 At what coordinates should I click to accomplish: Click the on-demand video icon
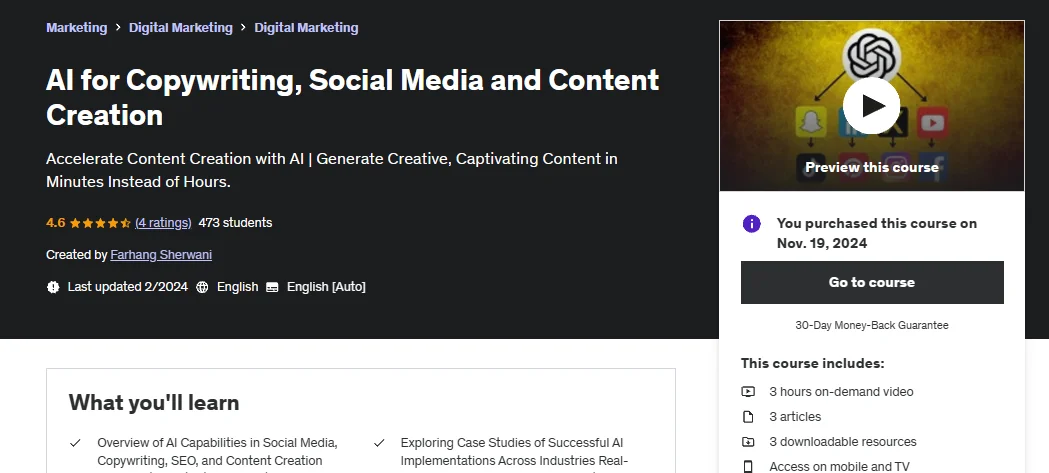click(748, 392)
